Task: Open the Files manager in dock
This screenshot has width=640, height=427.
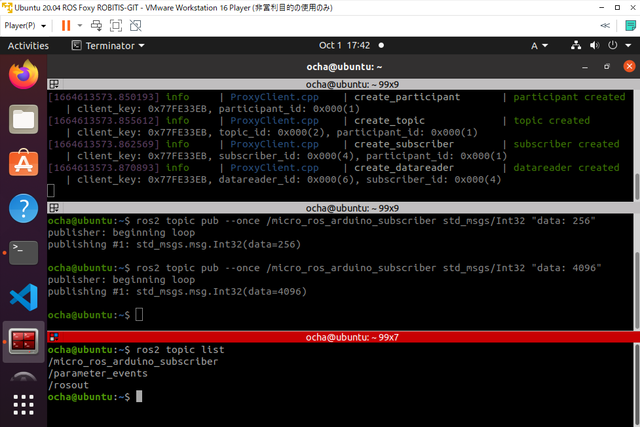Action: click(x=23, y=119)
